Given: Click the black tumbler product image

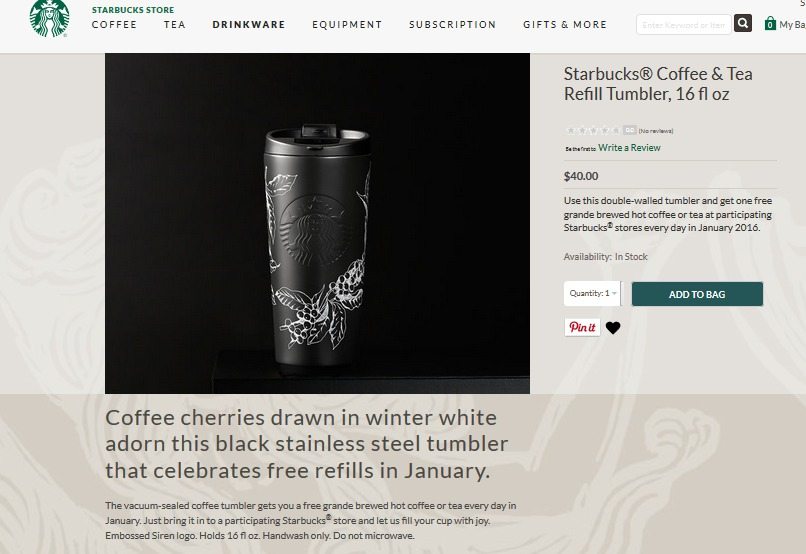Looking at the screenshot, I should 317,224.
